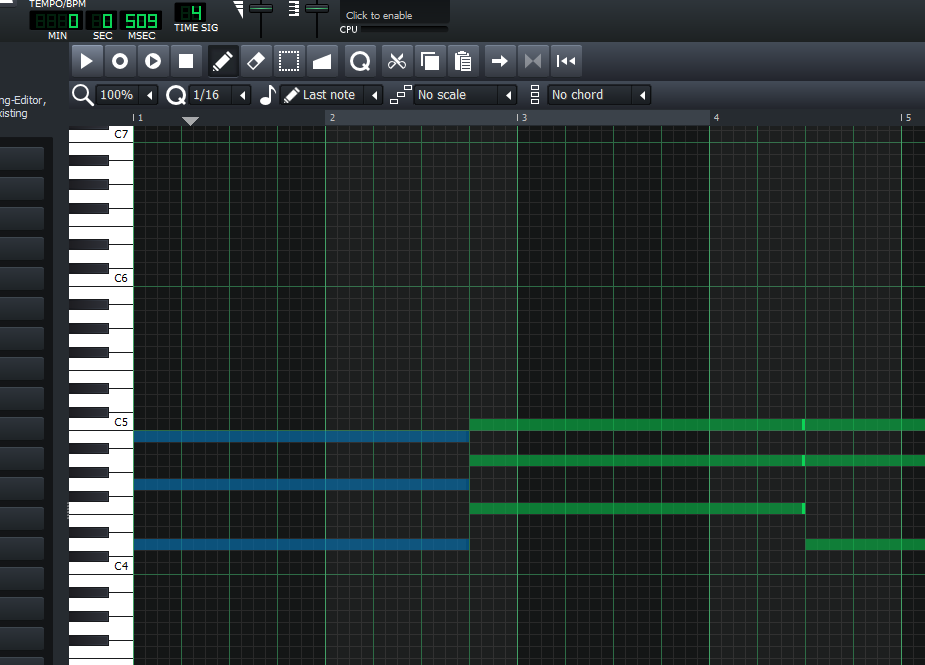
Task: Click bar 4 on the timeline ruler
Action: [716, 117]
